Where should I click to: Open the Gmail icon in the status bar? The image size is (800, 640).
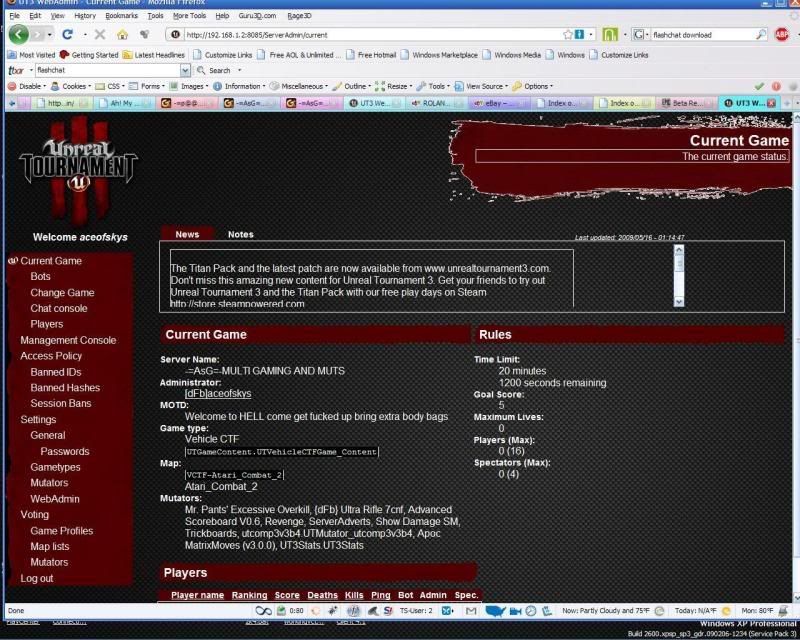tap(471, 610)
